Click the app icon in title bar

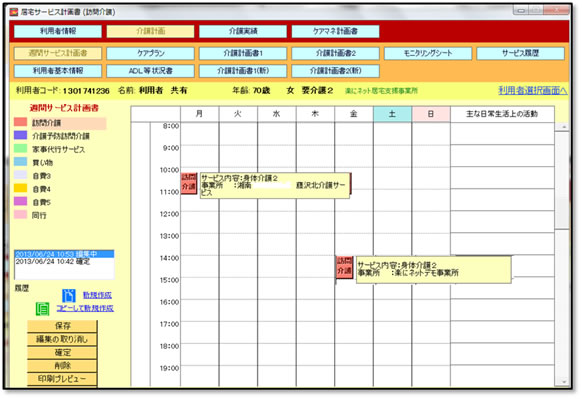(14, 12)
